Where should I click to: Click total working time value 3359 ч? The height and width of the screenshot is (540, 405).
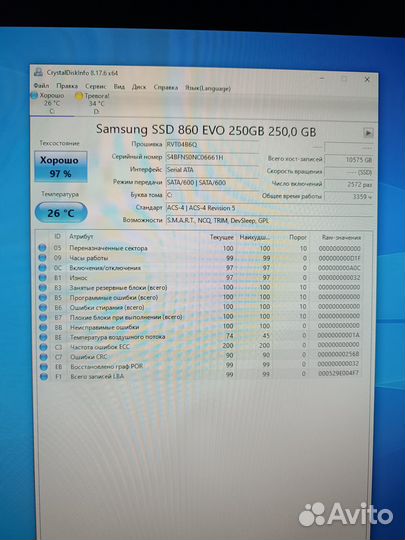click(349, 197)
